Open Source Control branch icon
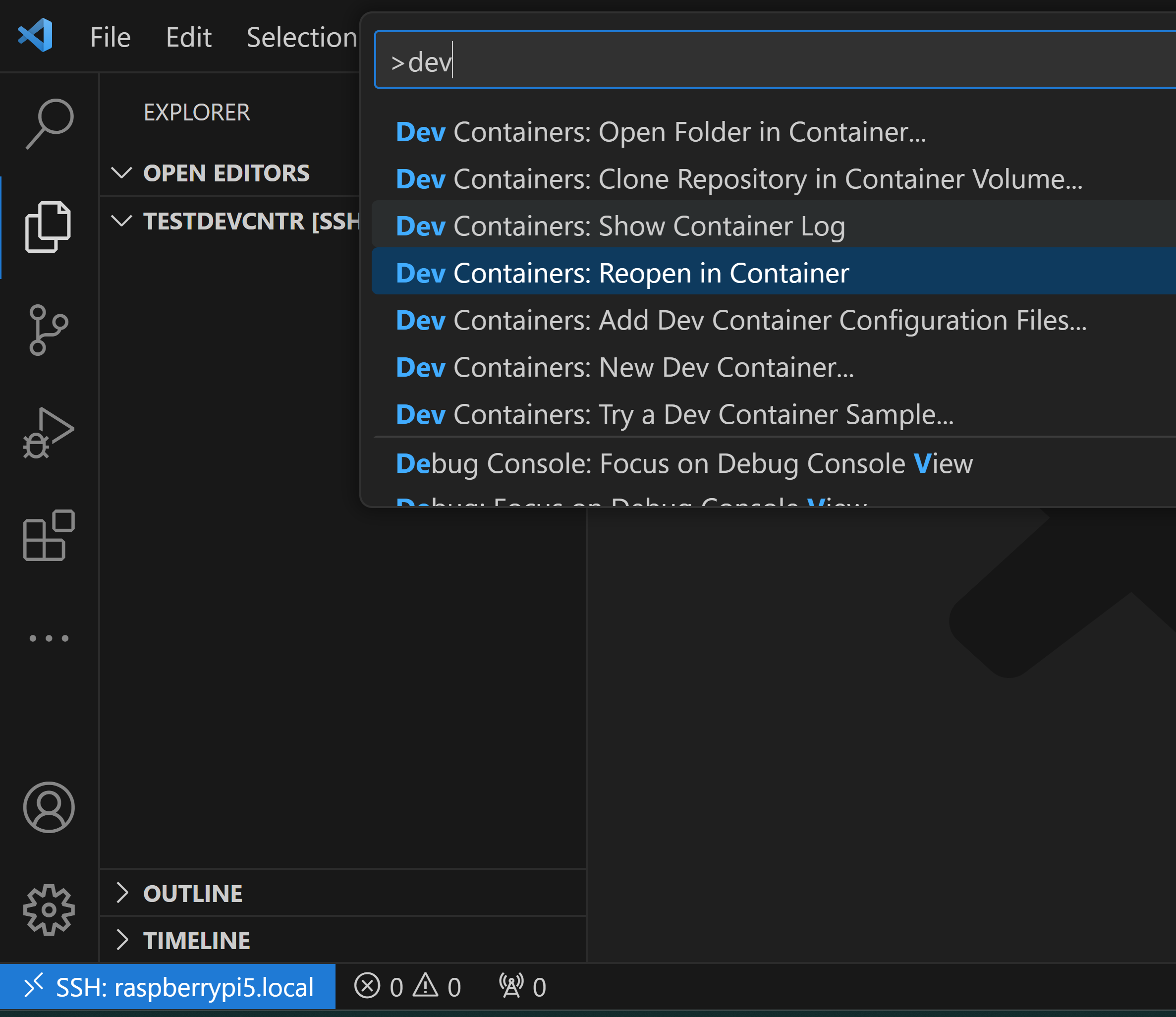1176x1017 pixels. (x=48, y=330)
